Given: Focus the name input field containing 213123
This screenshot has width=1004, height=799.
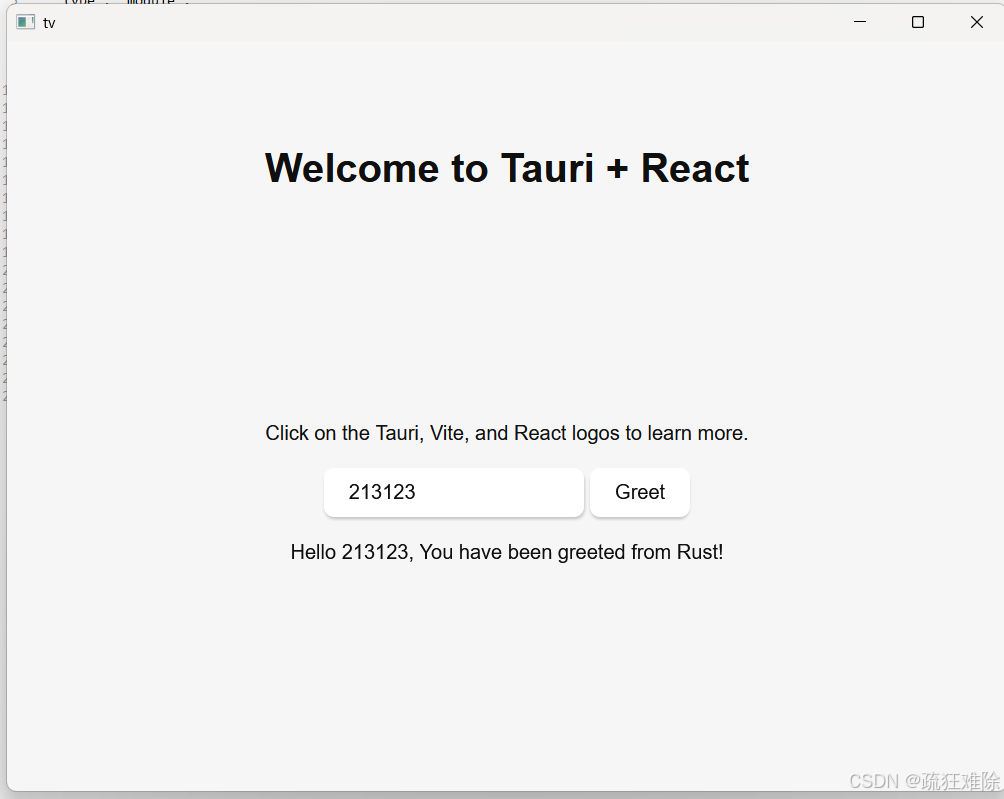Looking at the screenshot, I should [454, 492].
